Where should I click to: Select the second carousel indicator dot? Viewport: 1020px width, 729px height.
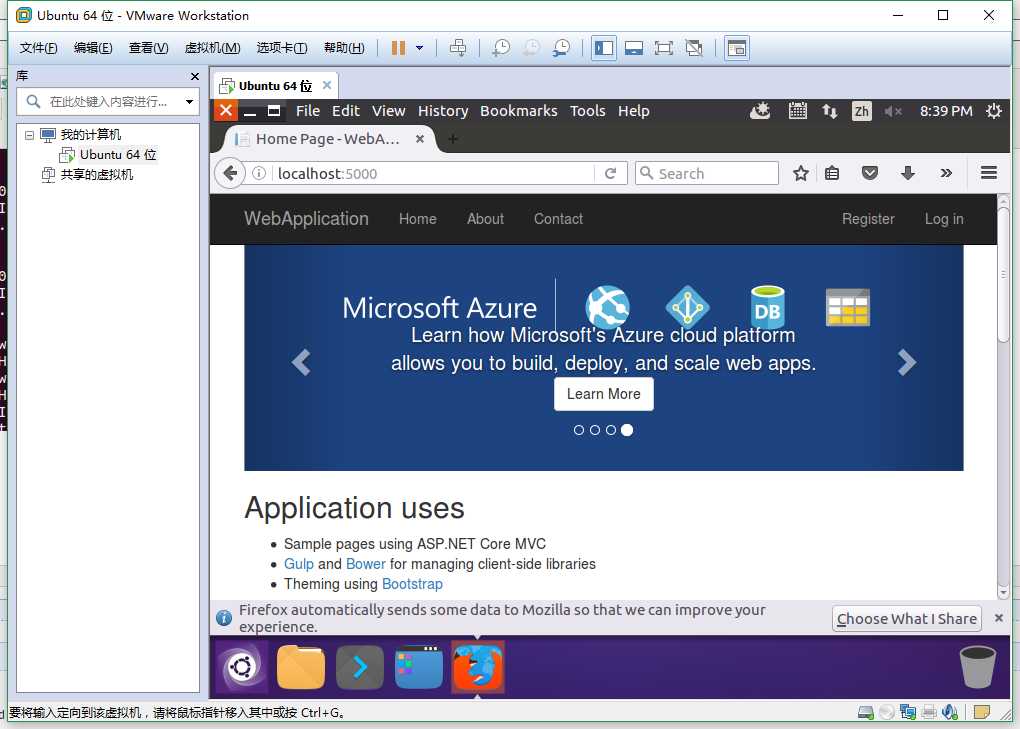pos(595,430)
